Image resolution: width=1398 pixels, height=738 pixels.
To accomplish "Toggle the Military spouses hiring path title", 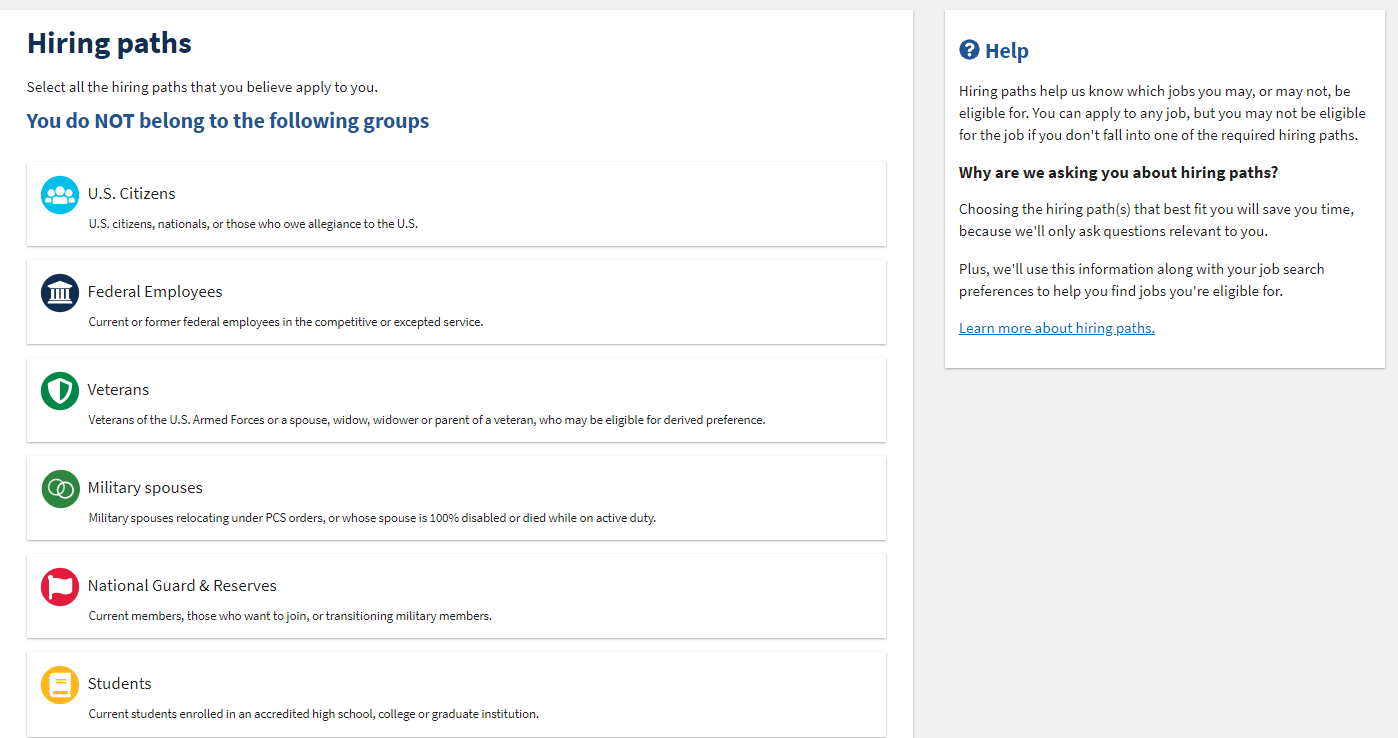I will [x=145, y=488].
